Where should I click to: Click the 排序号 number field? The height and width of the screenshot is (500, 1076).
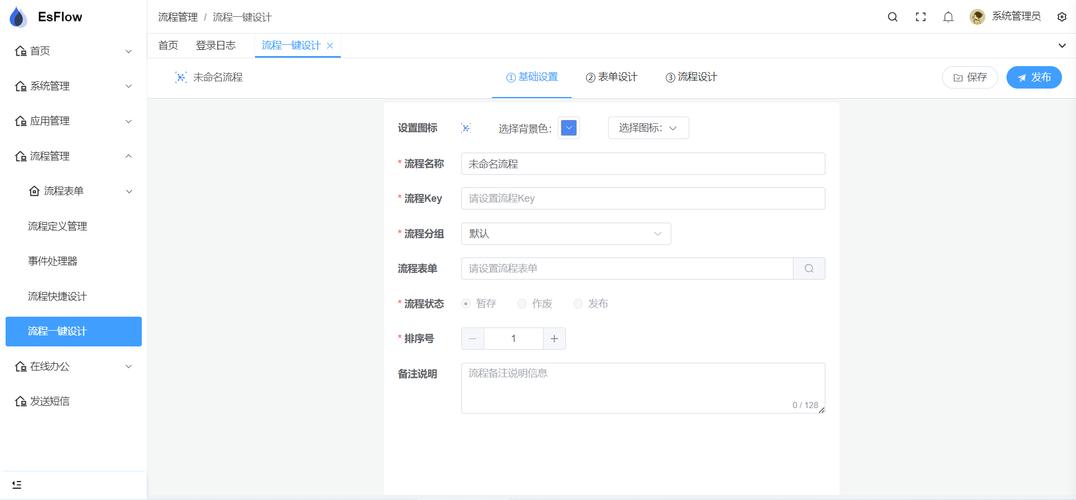513,339
